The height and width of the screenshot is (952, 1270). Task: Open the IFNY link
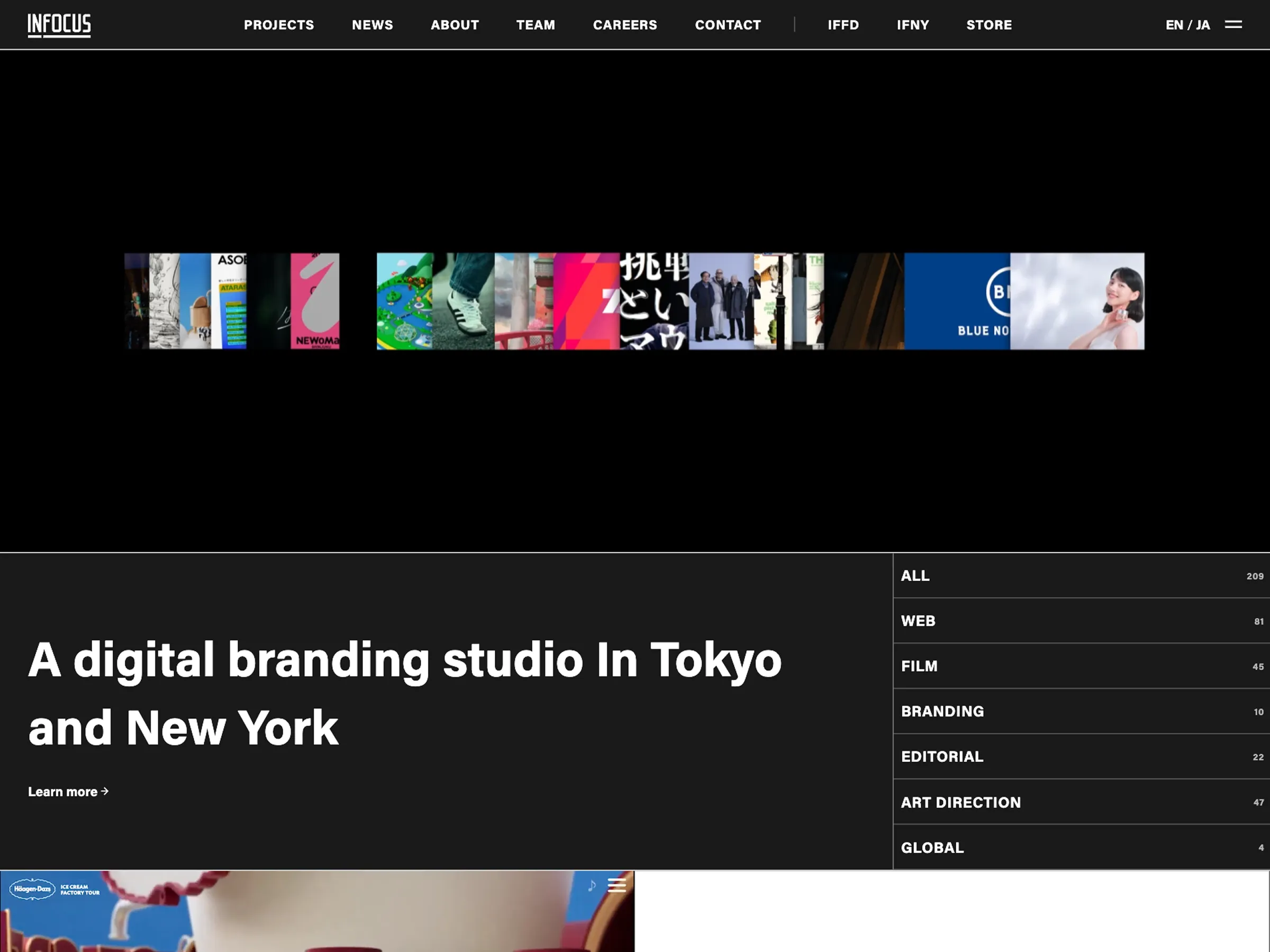912,25
